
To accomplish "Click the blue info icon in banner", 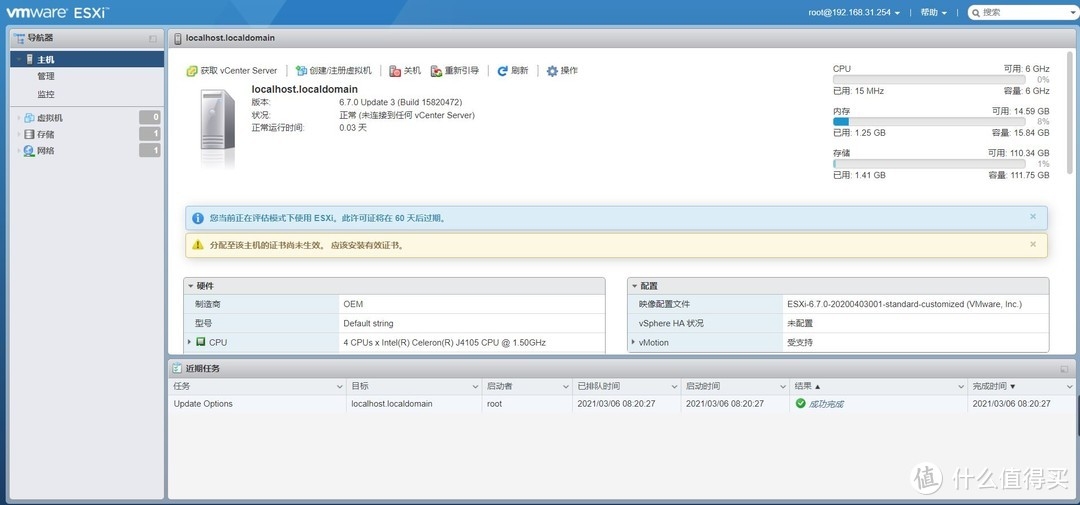I will (x=198, y=218).
